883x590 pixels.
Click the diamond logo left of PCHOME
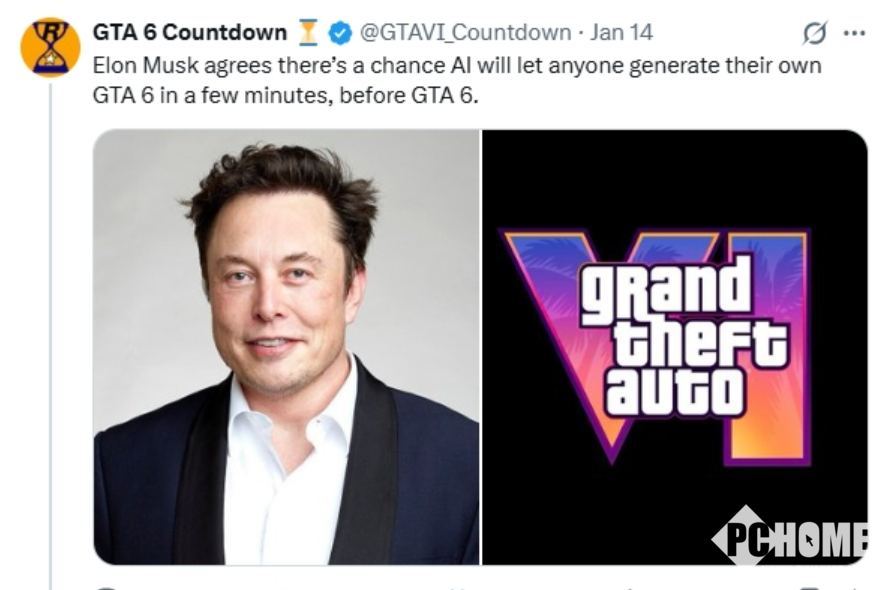pyautogui.click(x=734, y=537)
